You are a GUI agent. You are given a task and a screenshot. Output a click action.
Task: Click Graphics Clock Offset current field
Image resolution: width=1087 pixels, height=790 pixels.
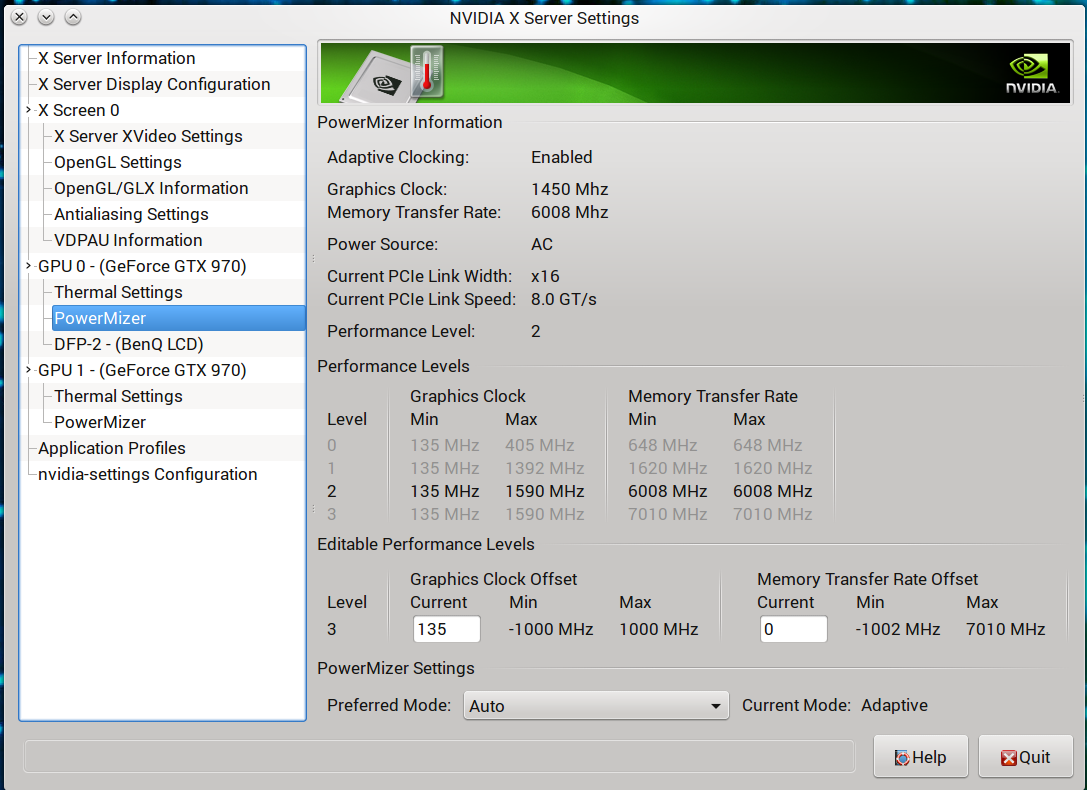coord(446,629)
